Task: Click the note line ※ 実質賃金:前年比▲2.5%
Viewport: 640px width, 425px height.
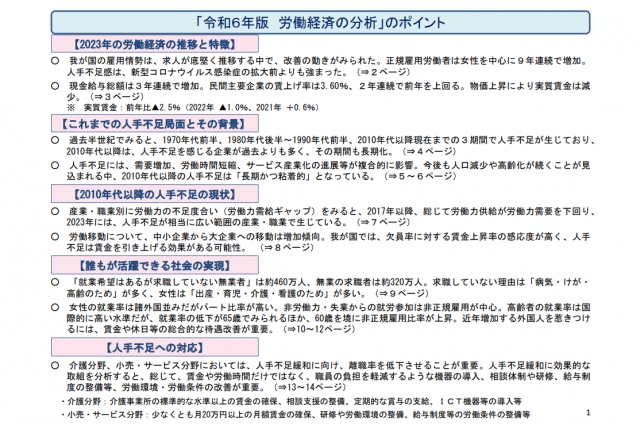Action: 193,108
